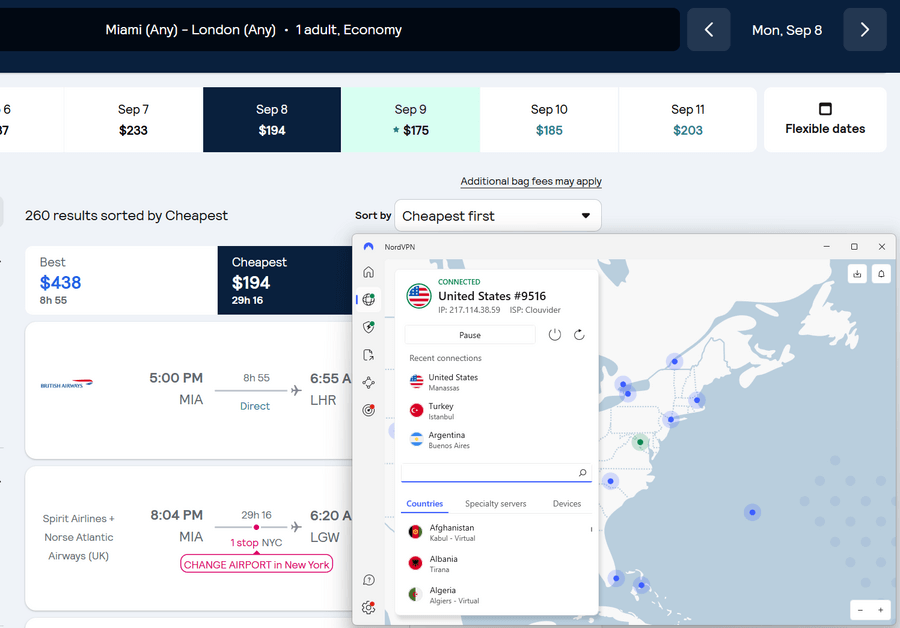
Task: Click the download icon on the NordVPN map
Action: (857, 274)
